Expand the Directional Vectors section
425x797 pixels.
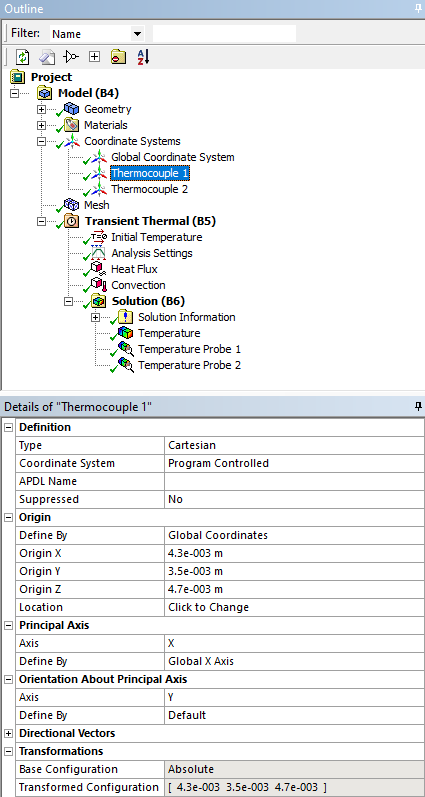(x=8, y=733)
